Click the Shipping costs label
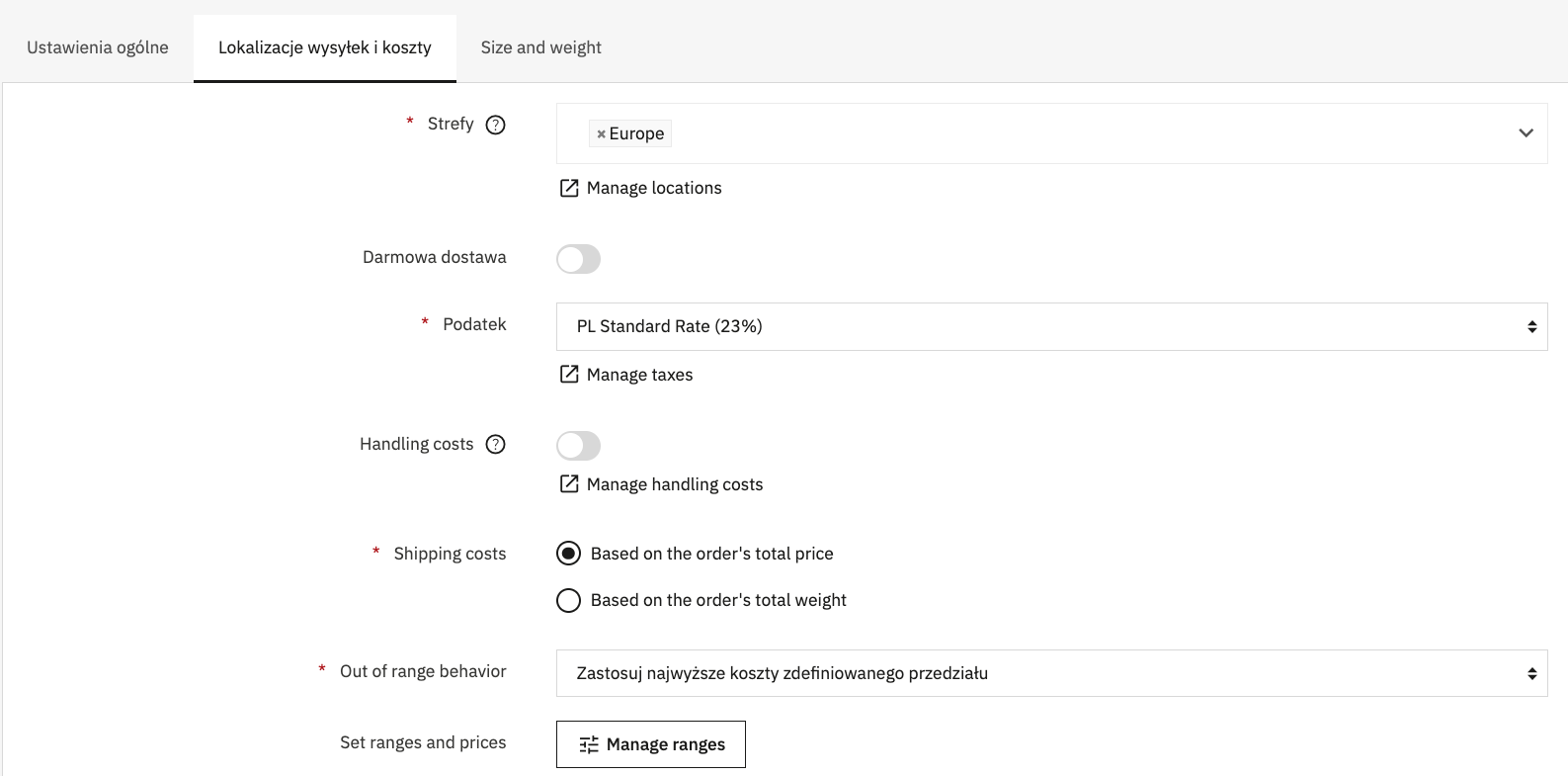The height and width of the screenshot is (776, 1568). 450,554
